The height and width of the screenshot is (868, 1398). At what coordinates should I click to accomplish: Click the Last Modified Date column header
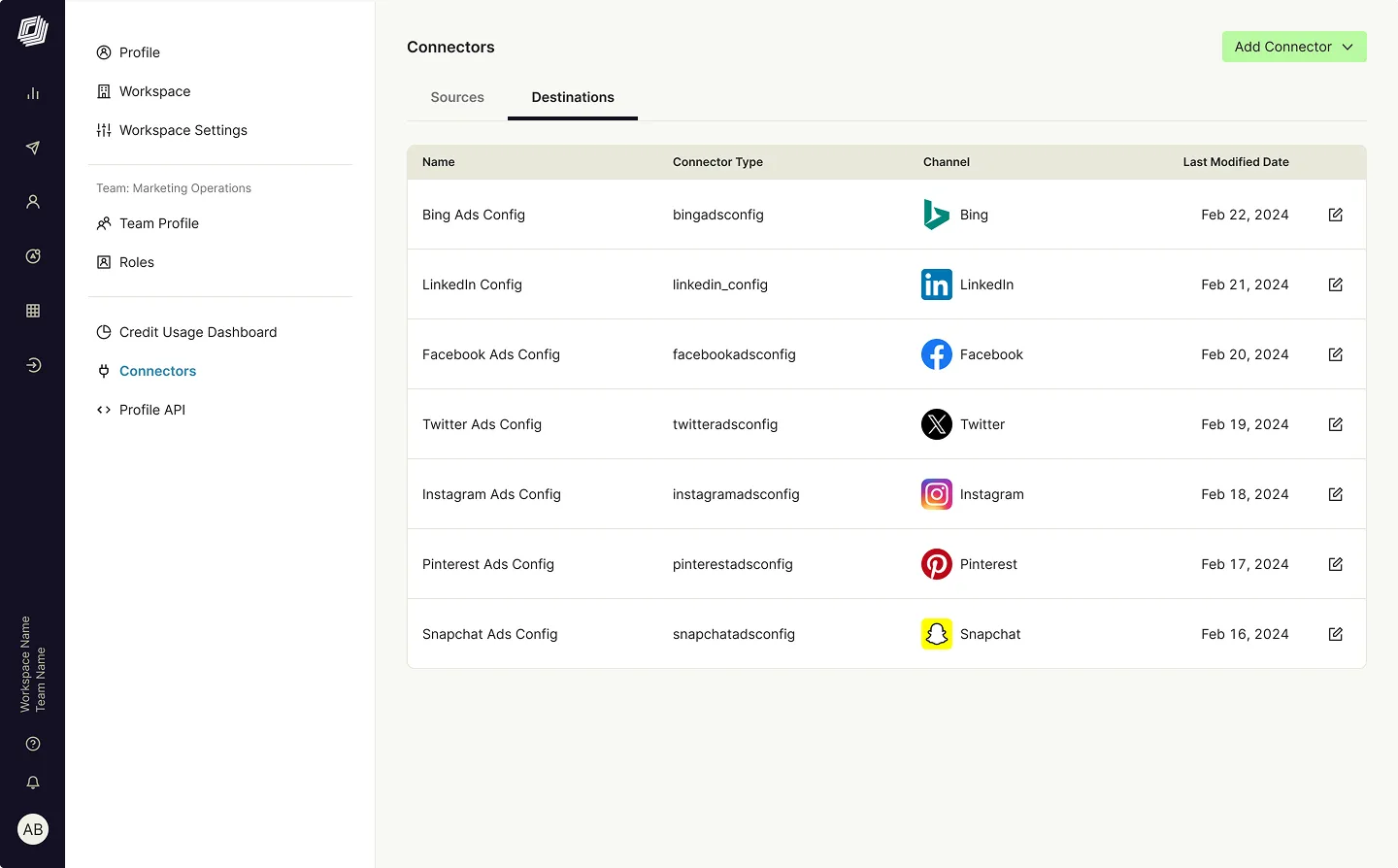coord(1235,162)
